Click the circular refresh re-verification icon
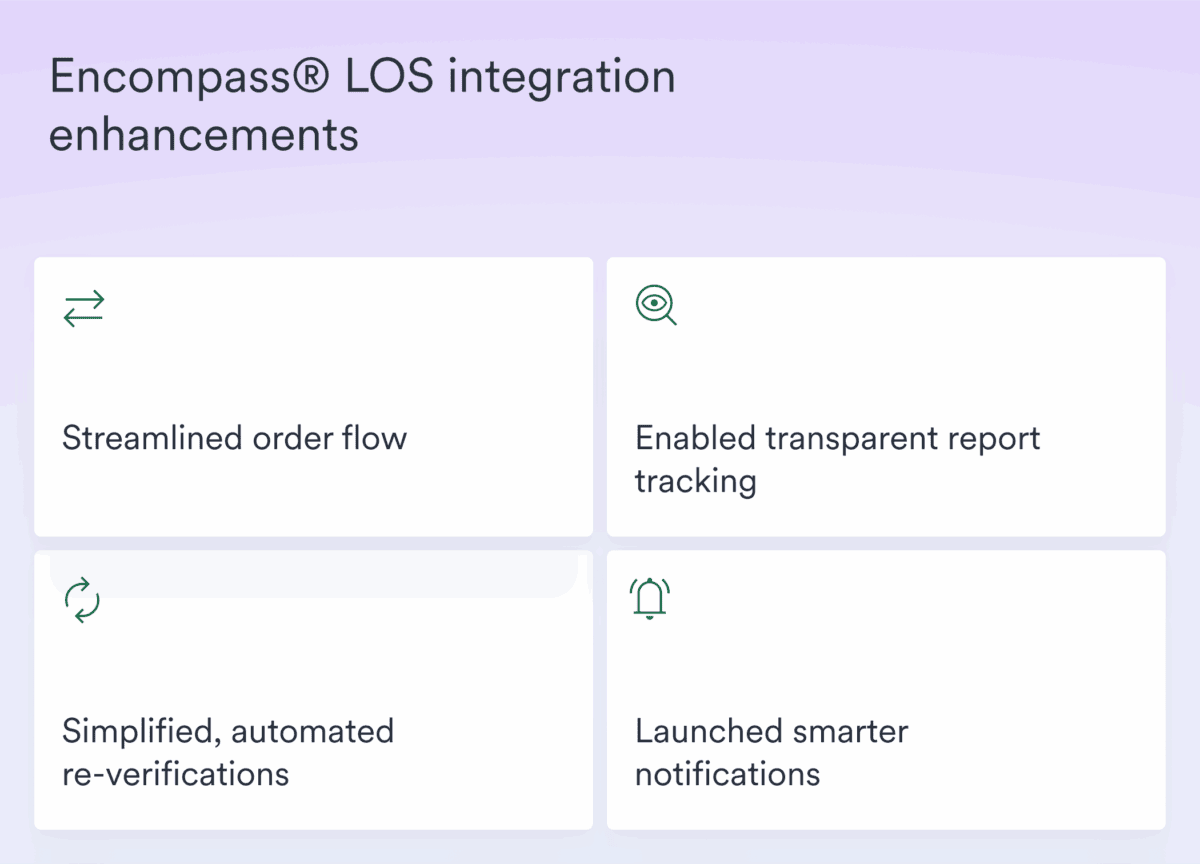 (x=82, y=597)
